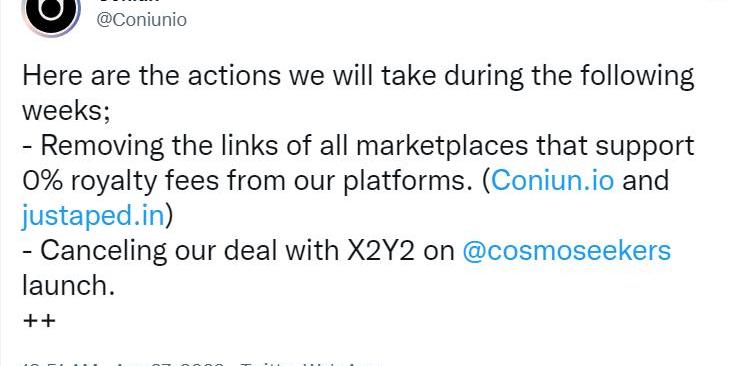
Task: Click the "Removing the links" bullet line
Action: coord(358,146)
